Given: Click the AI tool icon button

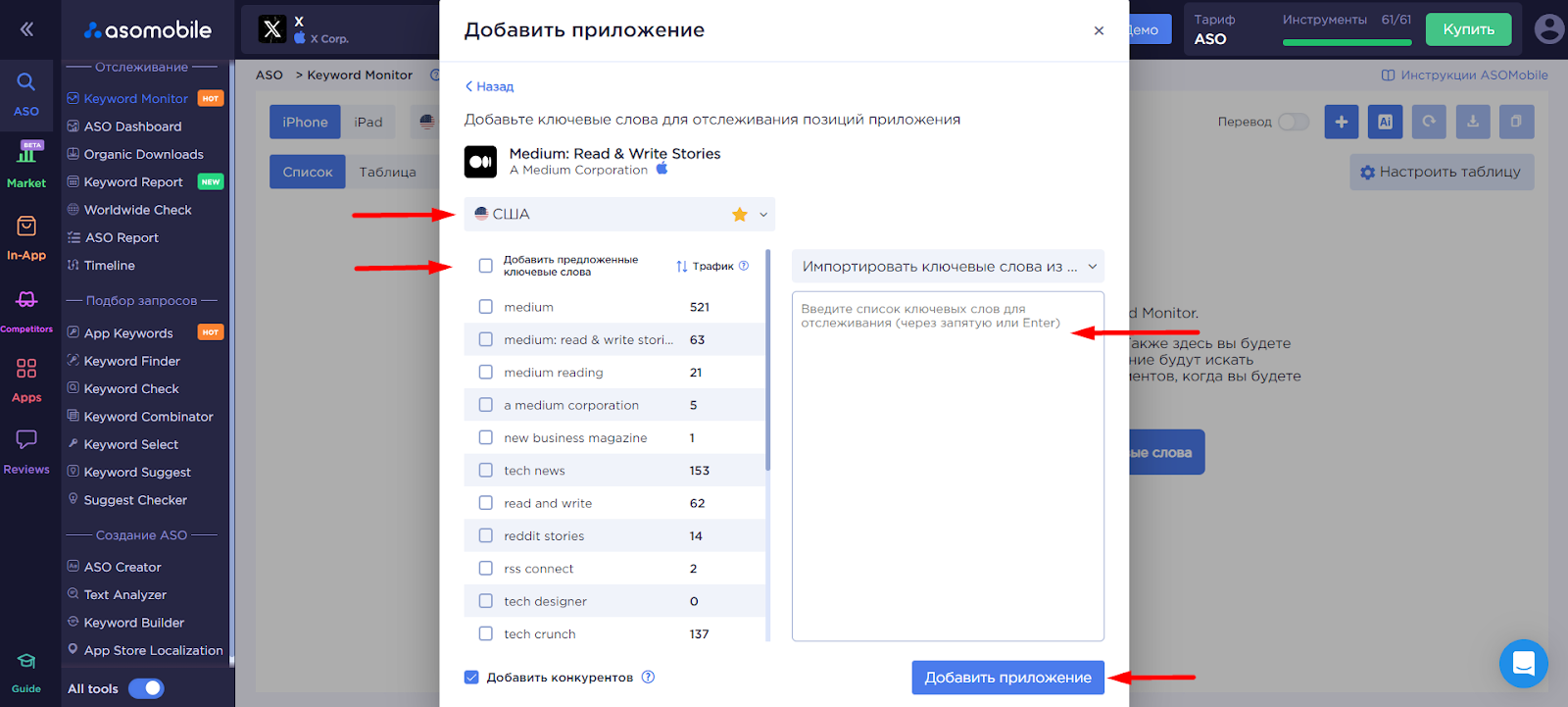Looking at the screenshot, I should pyautogui.click(x=1385, y=122).
